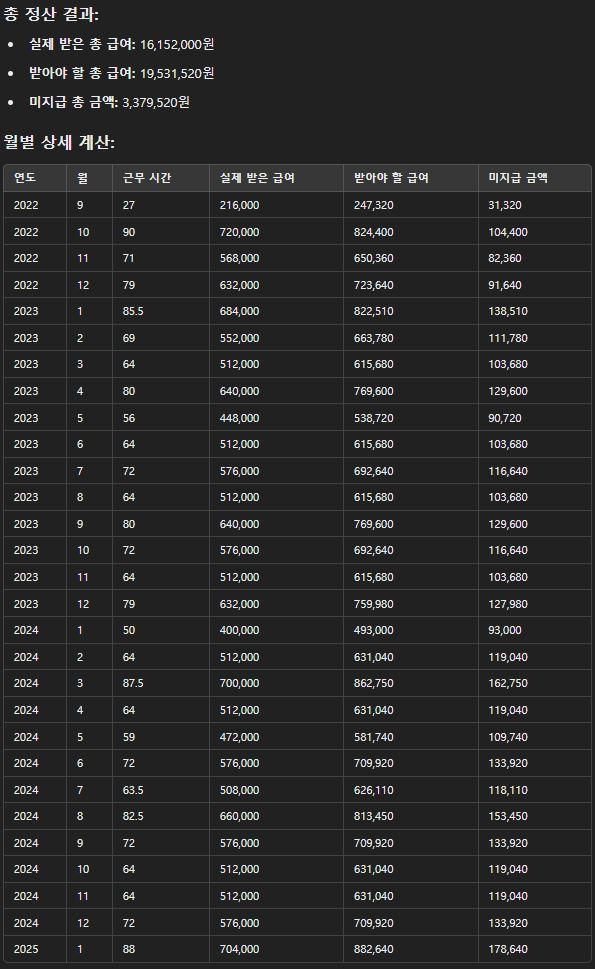The width and height of the screenshot is (595, 969).
Task: Select the 63.5 work hours cell
Action: point(133,790)
